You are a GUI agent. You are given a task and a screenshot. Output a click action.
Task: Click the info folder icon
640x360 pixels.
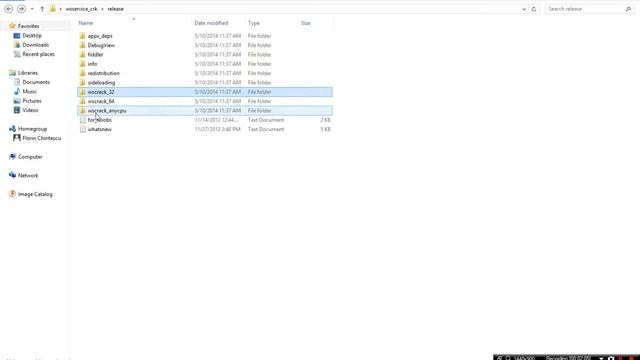[x=82, y=64]
